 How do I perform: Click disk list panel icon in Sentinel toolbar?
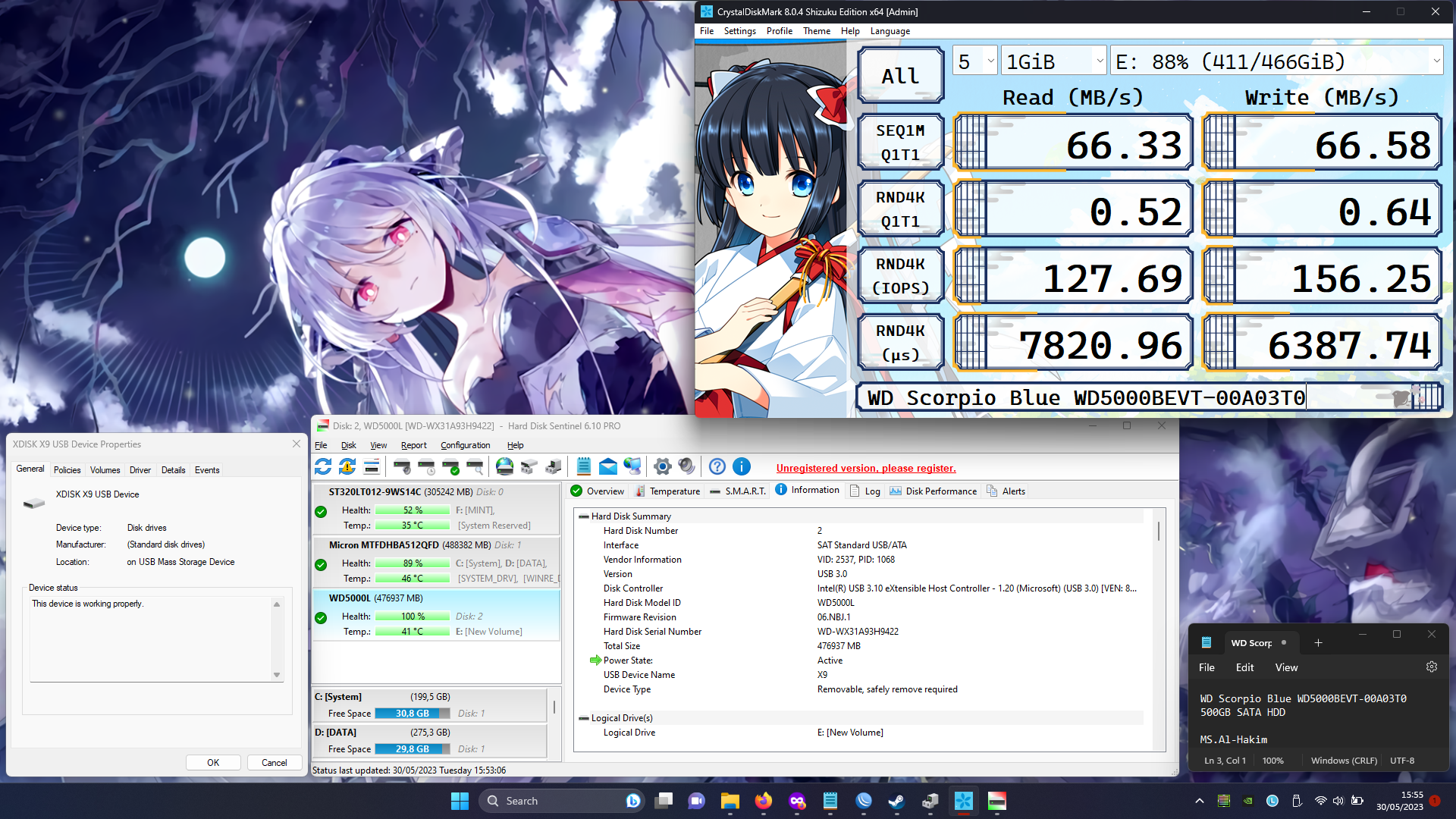pyautogui.click(x=372, y=467)
